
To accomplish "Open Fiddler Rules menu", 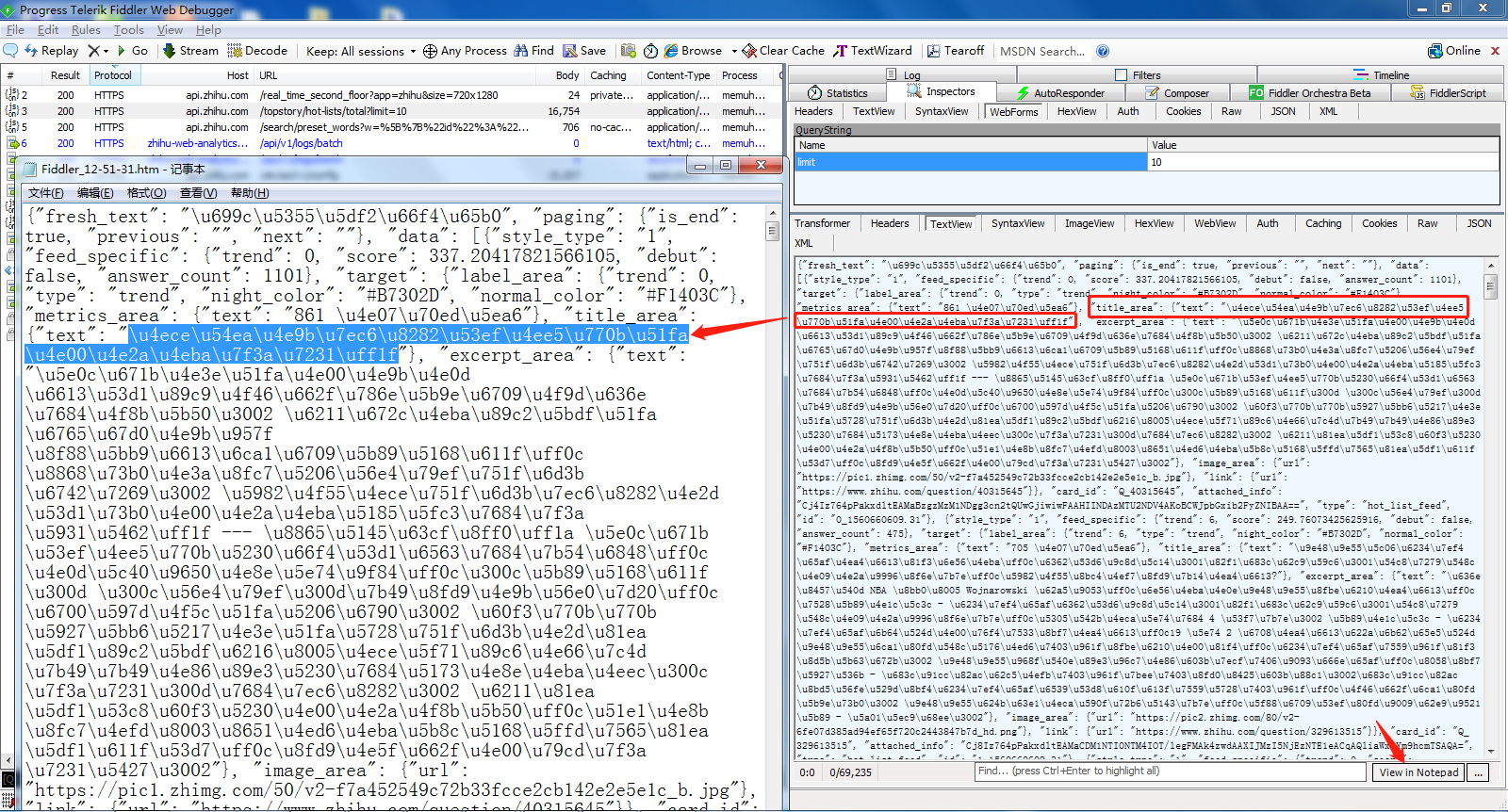I will [x=86, y=30].
